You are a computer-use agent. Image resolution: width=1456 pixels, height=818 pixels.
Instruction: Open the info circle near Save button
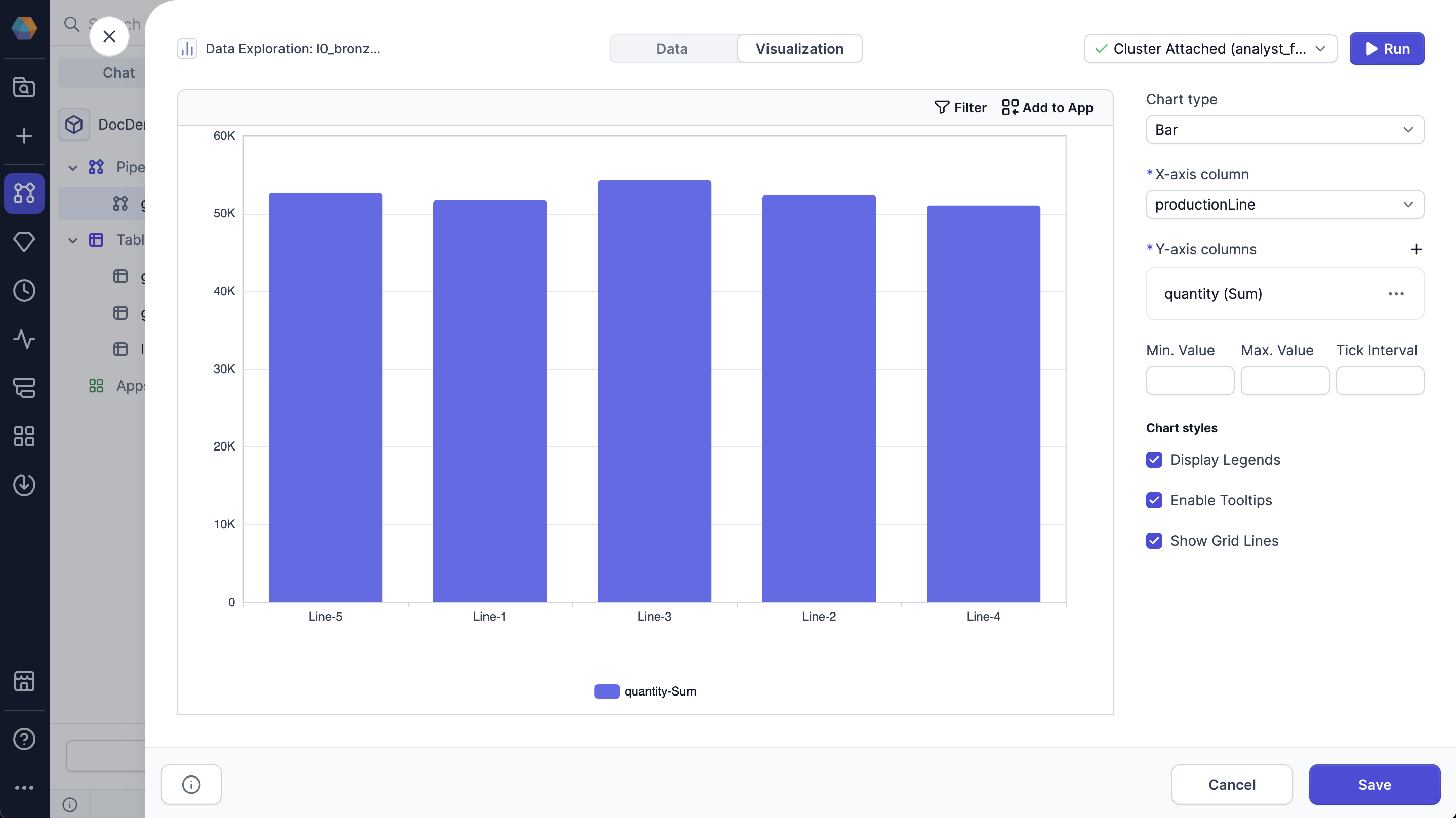(x=190, y=784)
